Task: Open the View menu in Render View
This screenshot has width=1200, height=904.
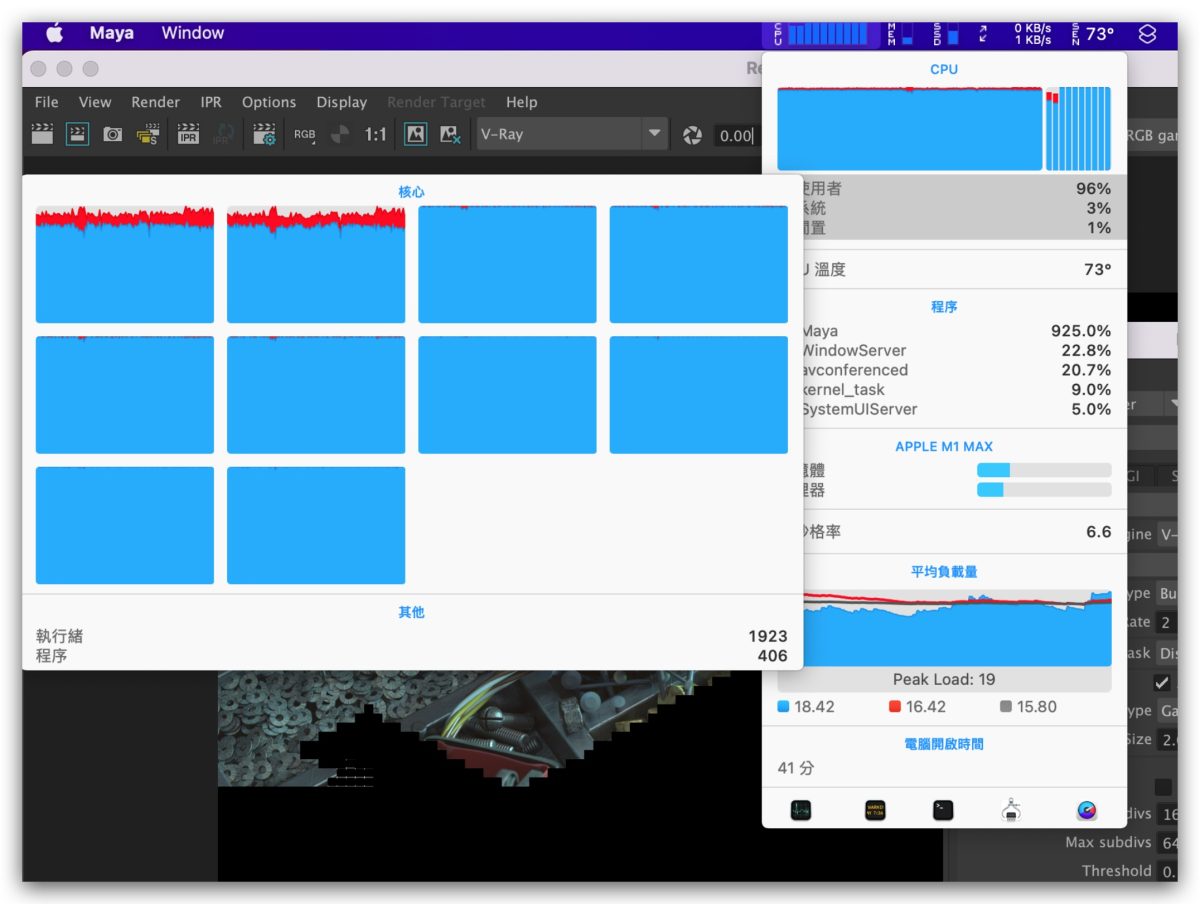Action: (95, 102)
